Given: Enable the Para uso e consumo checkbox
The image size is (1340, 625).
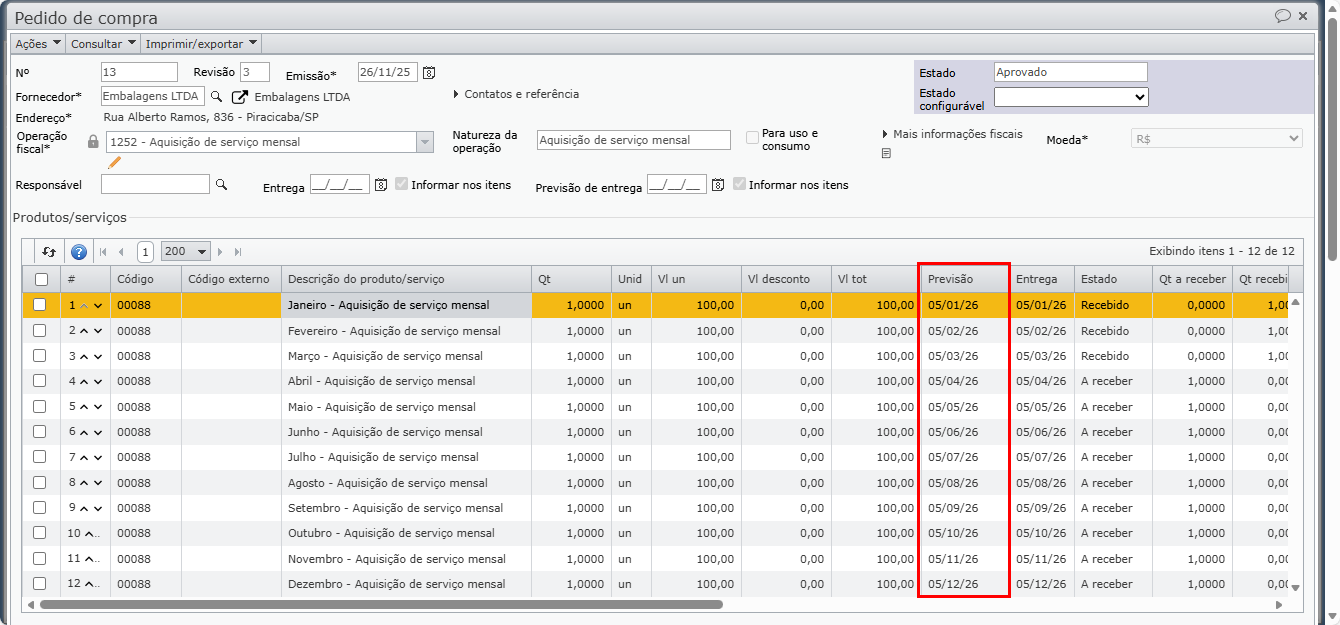Looking at the screenshot, I should (x=752, y=138).
